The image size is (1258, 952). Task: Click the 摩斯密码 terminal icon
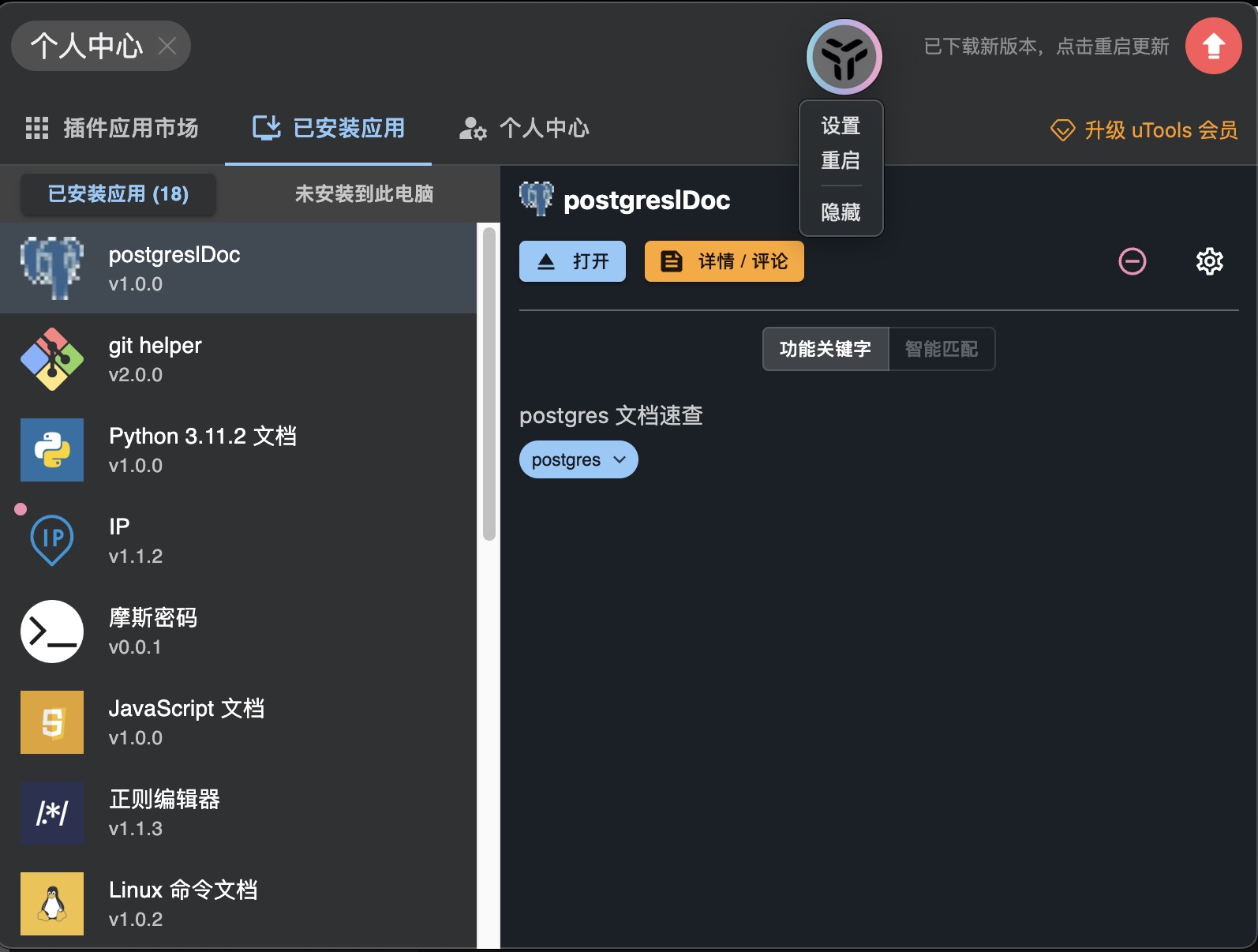coord(52,632)
